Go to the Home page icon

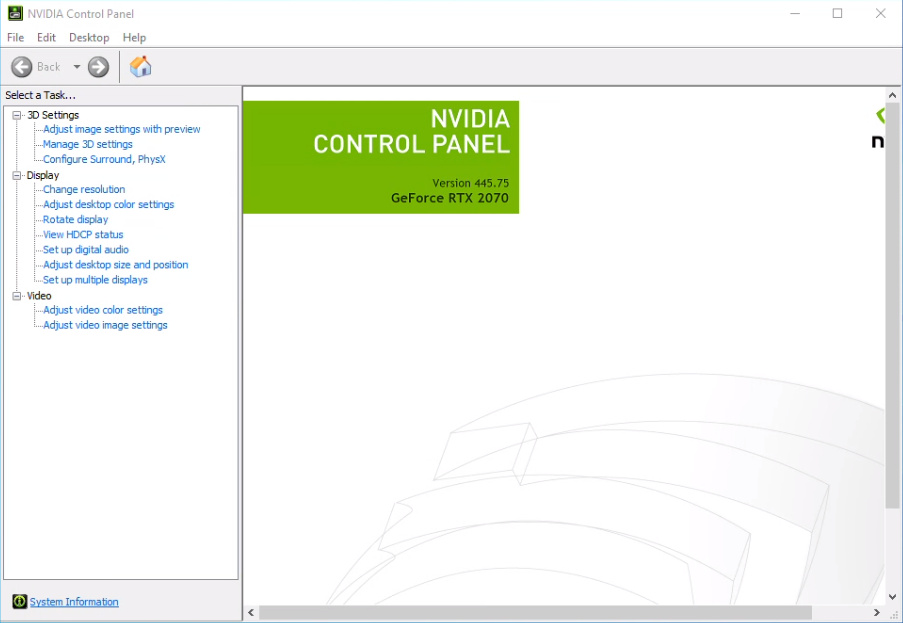point(140,67)
